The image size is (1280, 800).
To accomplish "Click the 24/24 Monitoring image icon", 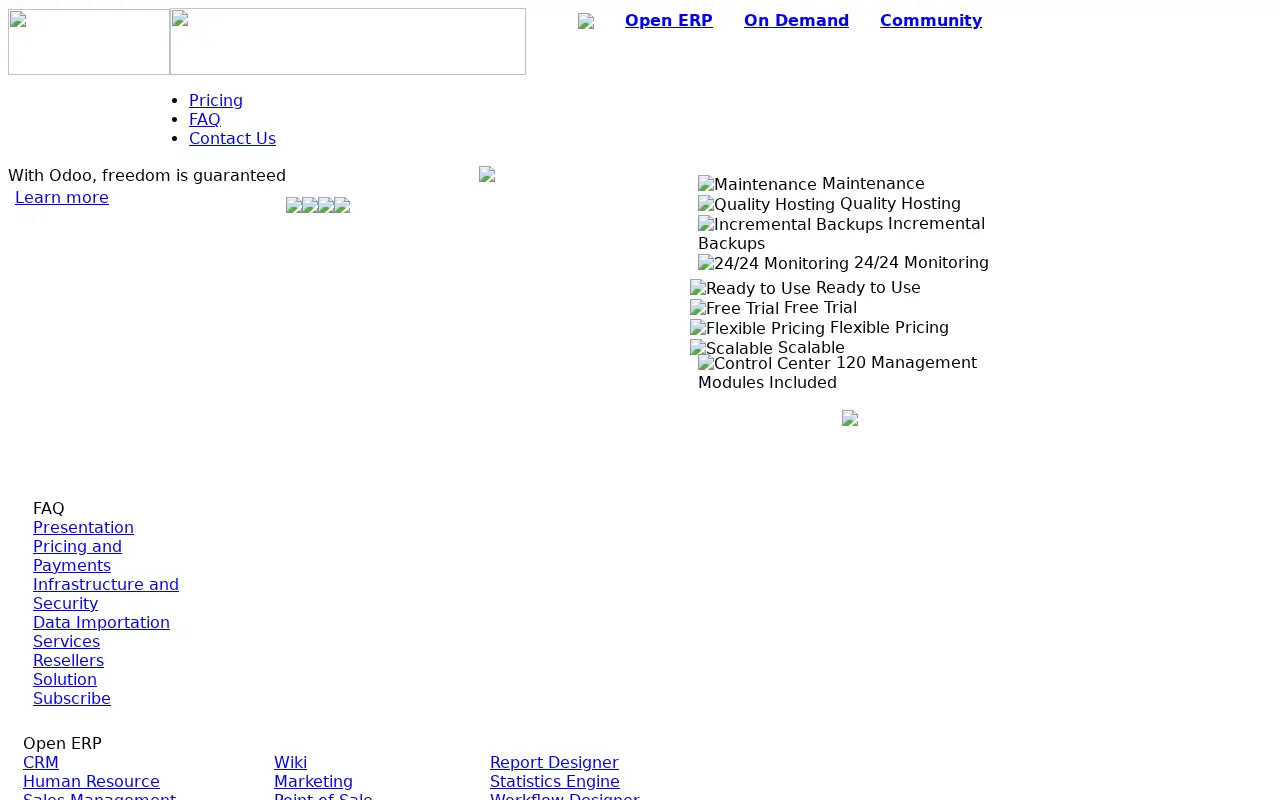I will tap(773, 263).
